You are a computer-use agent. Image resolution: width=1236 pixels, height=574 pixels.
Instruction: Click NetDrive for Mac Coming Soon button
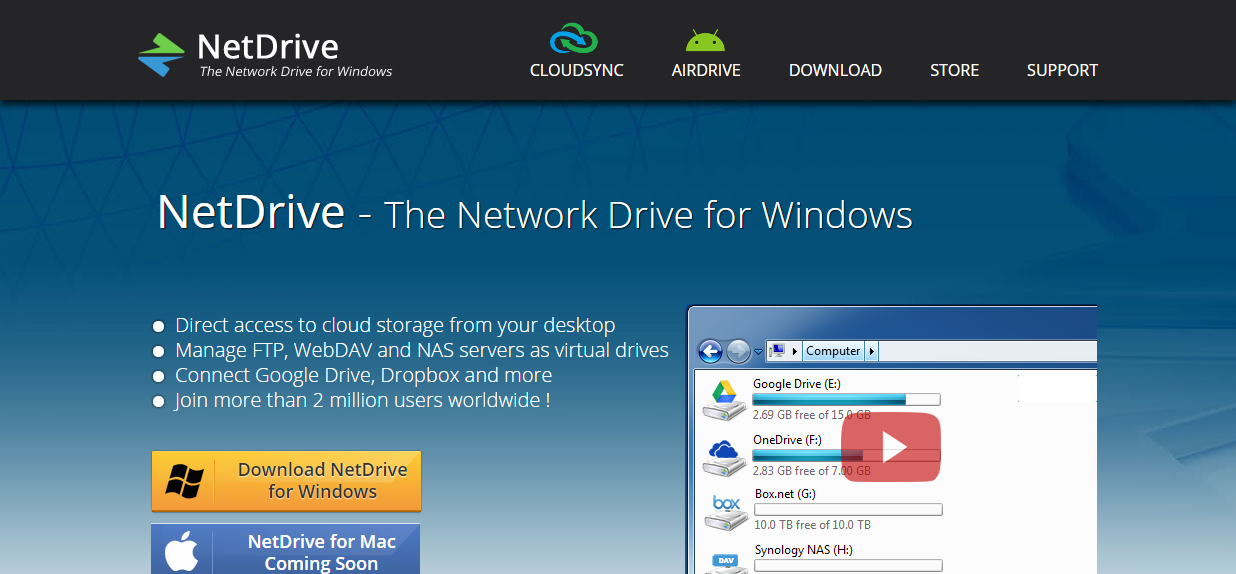pyautogui.click(x=286, y=550)
